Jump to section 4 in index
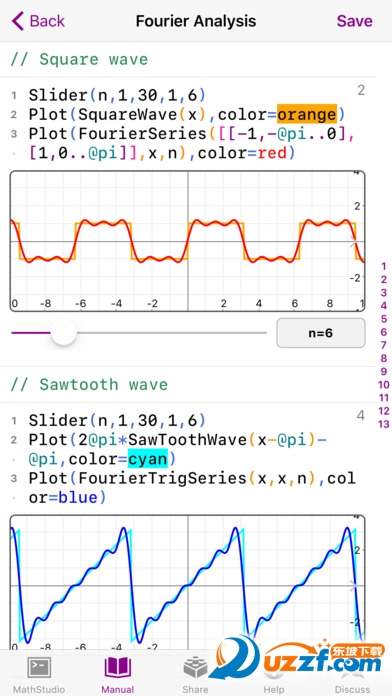Viewport: 392px width, 696px height. (x=384, y=306)
